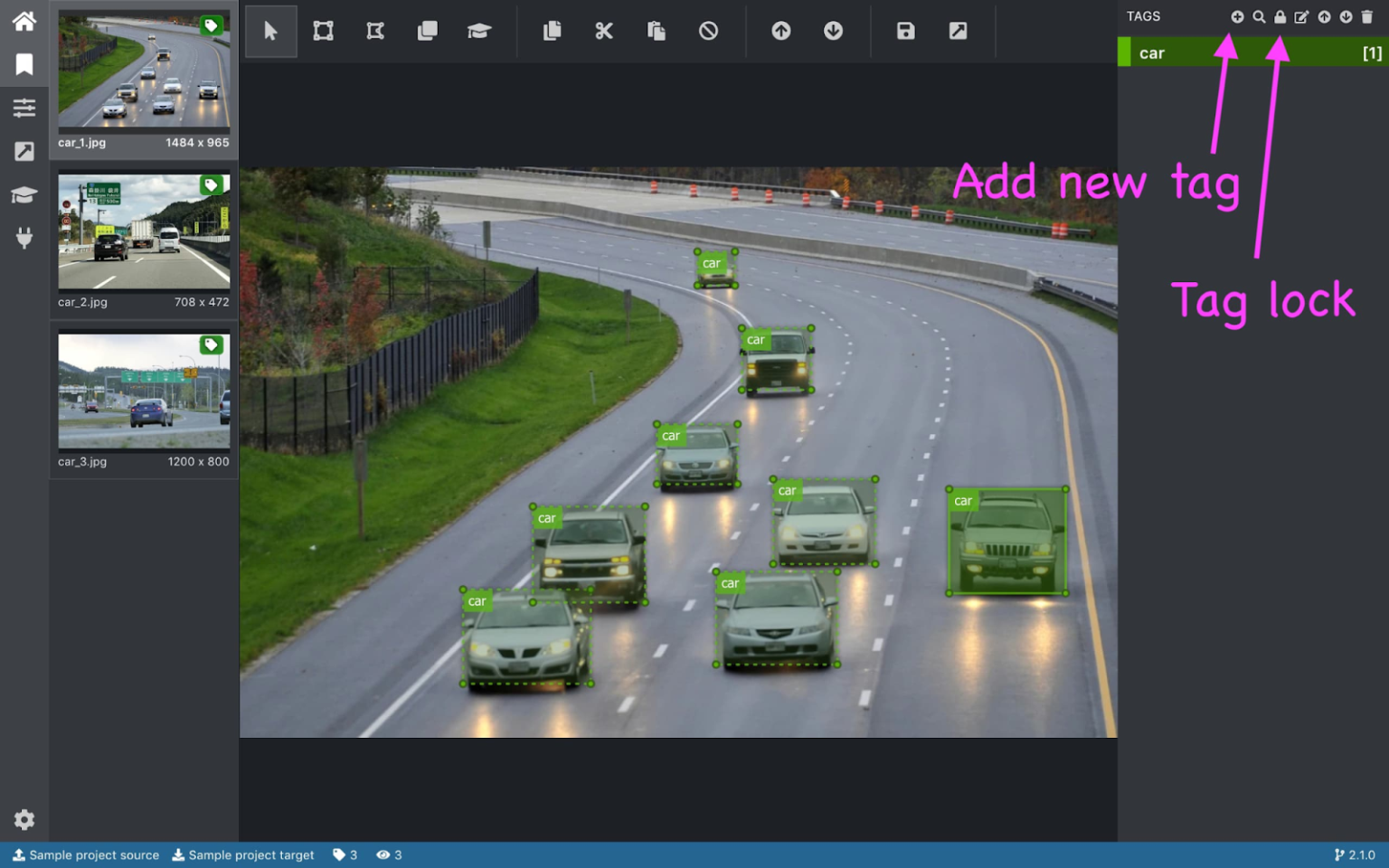Open Active Learning settings from the sidebar
Viewport: 1389px width, 868px height.
[x=24, y=194]
